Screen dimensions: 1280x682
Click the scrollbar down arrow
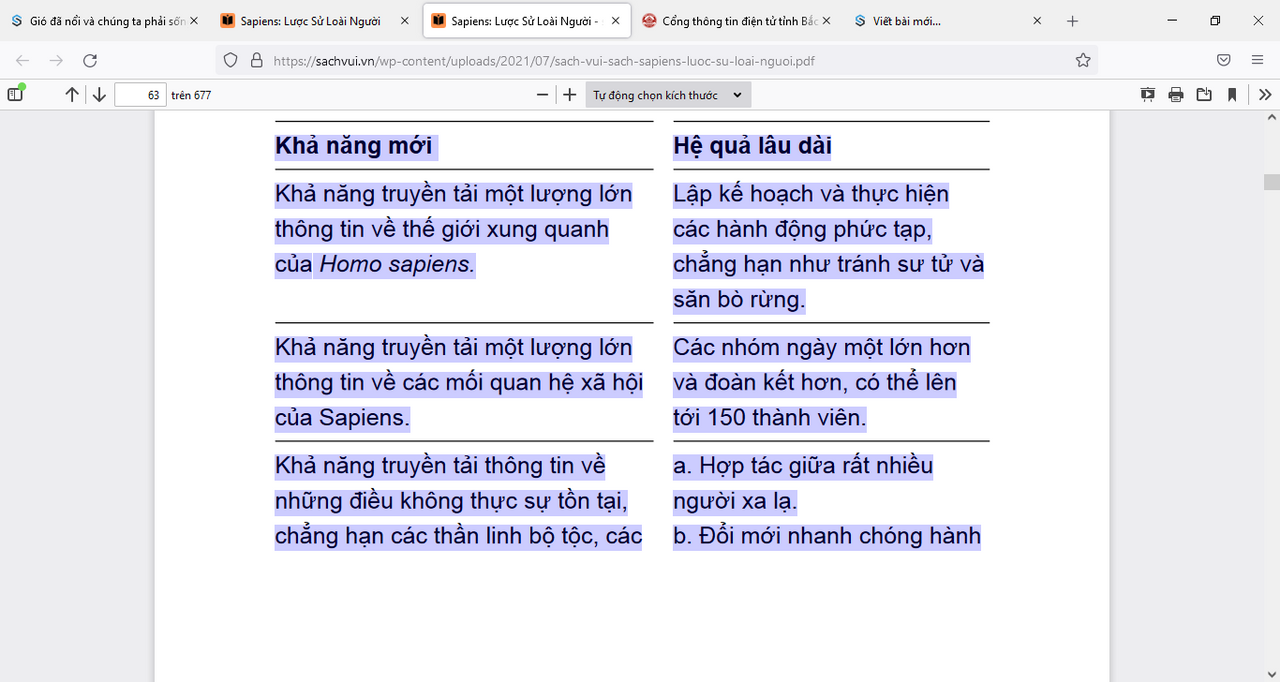coord(1272,674)
